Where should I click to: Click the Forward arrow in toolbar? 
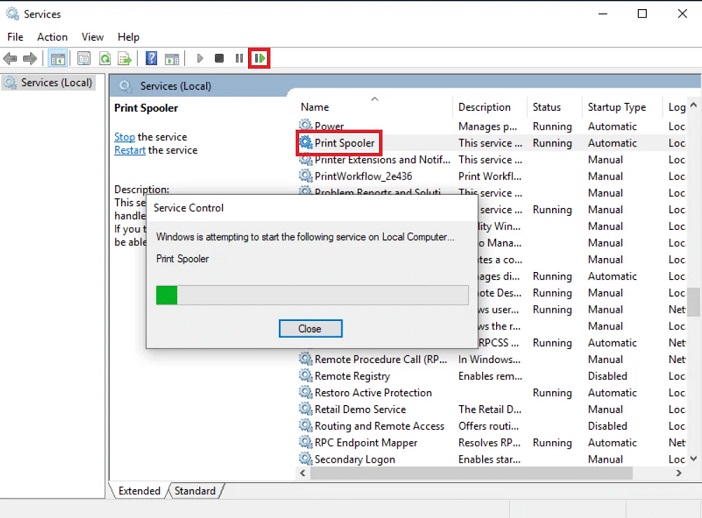(x=30, y=58)
